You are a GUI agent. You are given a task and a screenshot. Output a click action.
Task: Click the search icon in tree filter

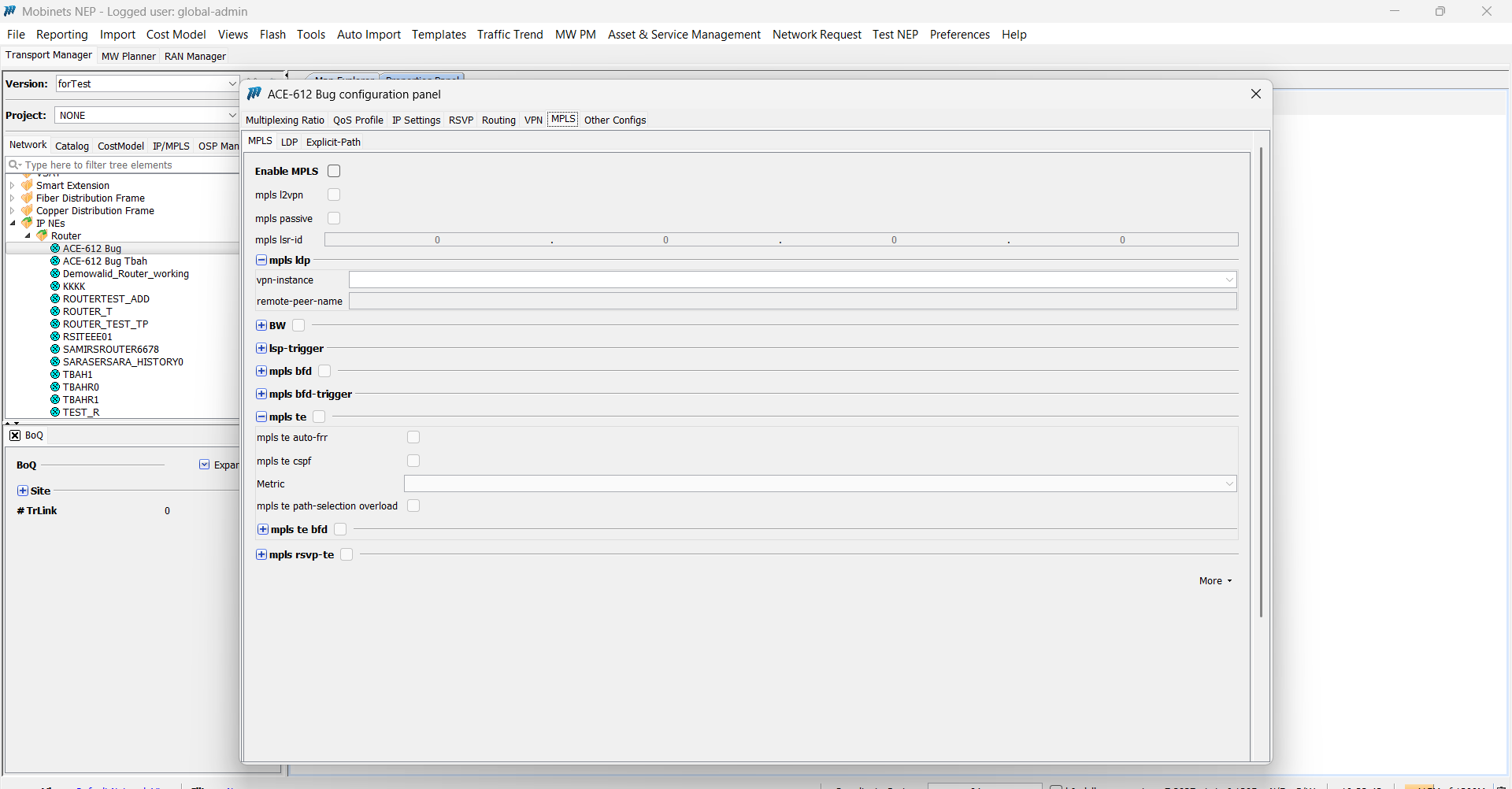13,165
